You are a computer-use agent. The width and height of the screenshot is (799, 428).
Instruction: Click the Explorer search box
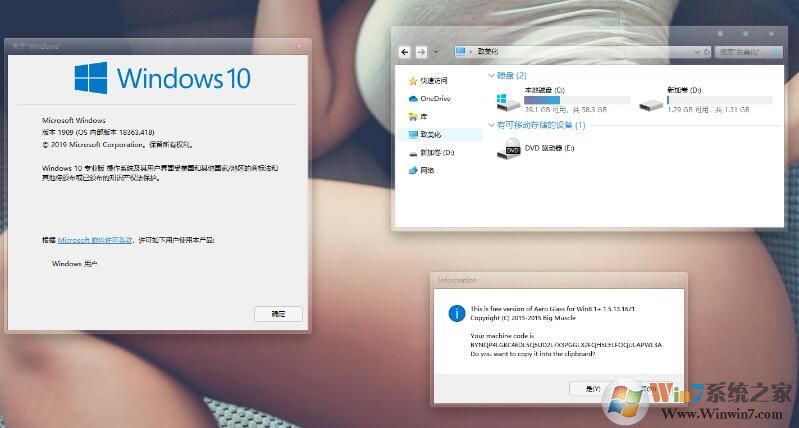[748, 52]
